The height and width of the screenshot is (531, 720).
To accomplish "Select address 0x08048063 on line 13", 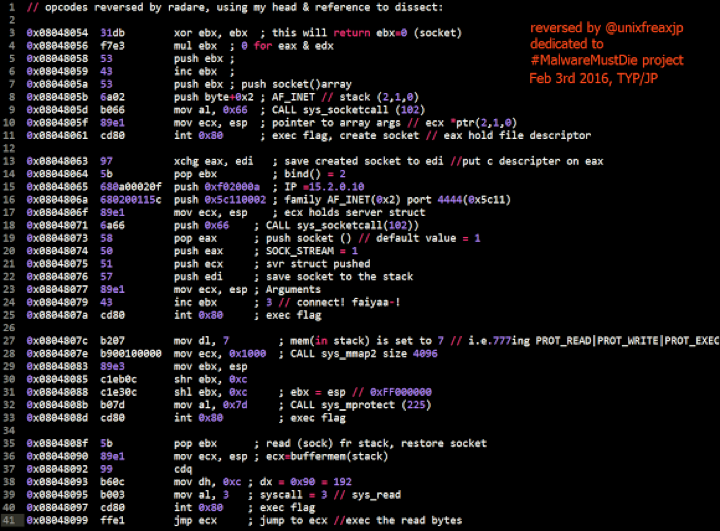I will (x=57, y=161).
